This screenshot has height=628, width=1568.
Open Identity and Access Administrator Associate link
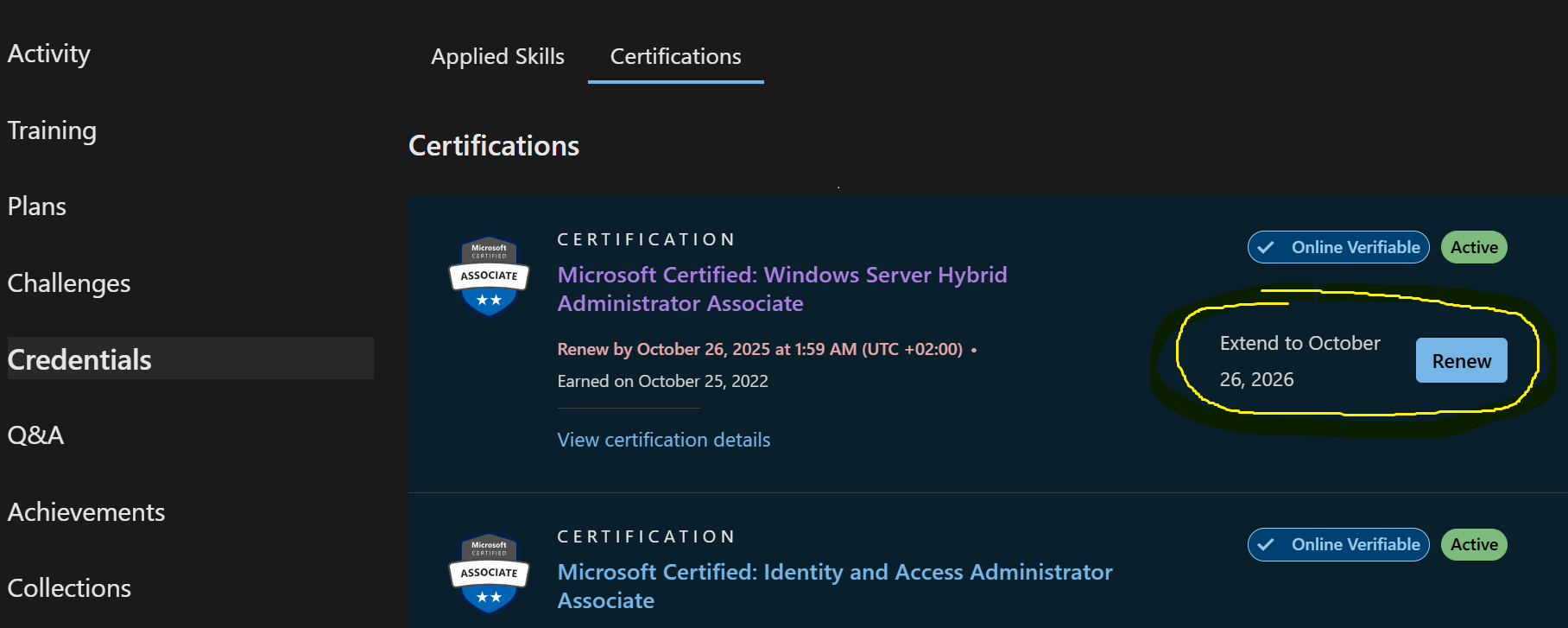click(835, 586)
